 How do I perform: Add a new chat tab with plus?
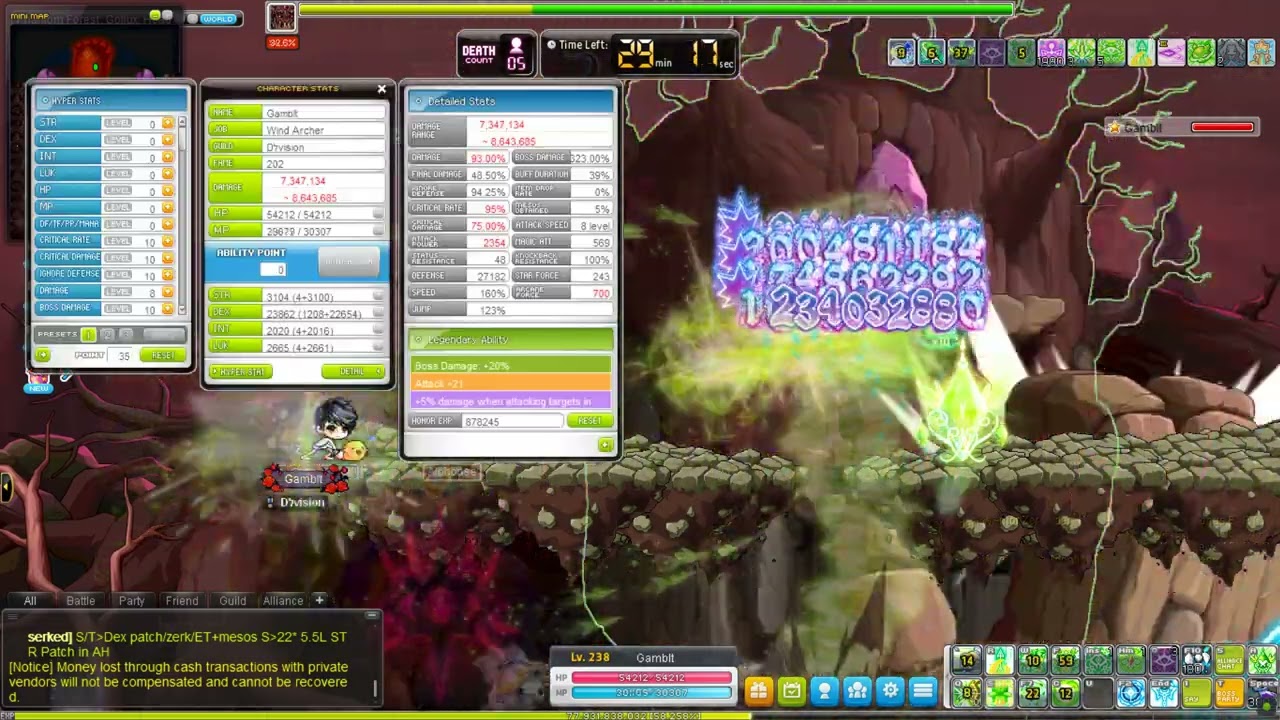pyautogui.click(x=319, y=600)
